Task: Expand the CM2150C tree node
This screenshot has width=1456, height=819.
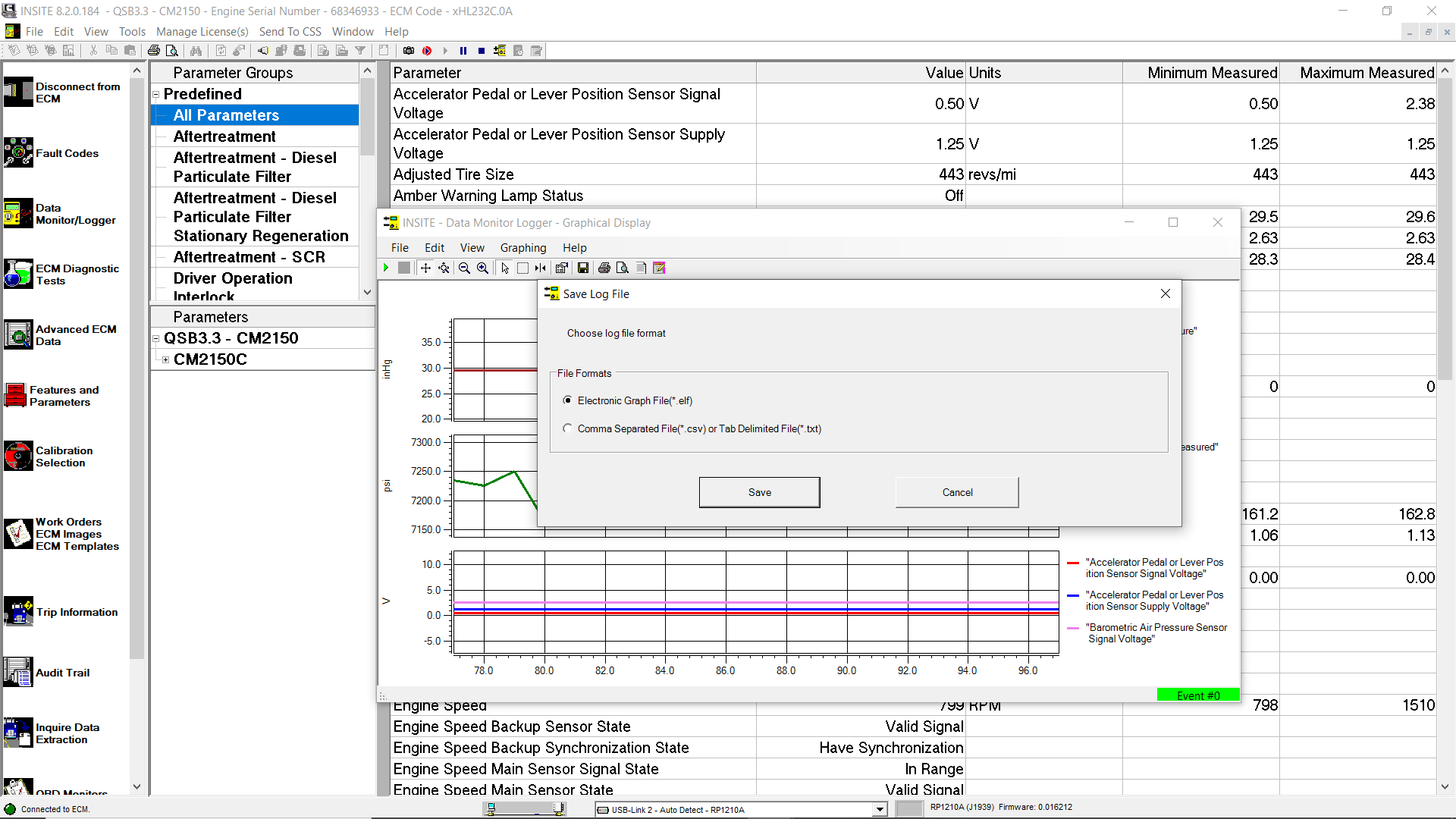Action: pos(167,359)
